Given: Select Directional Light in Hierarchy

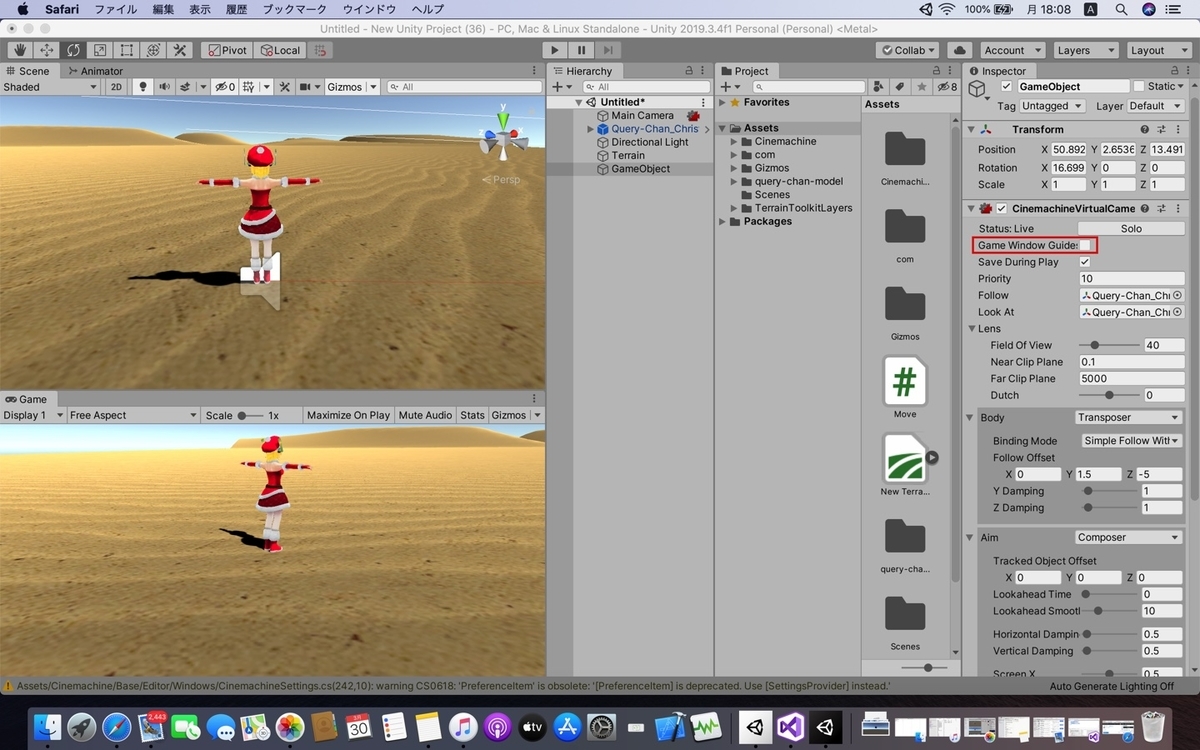Looking at the screenshot, I should click(x=650, y=142).
